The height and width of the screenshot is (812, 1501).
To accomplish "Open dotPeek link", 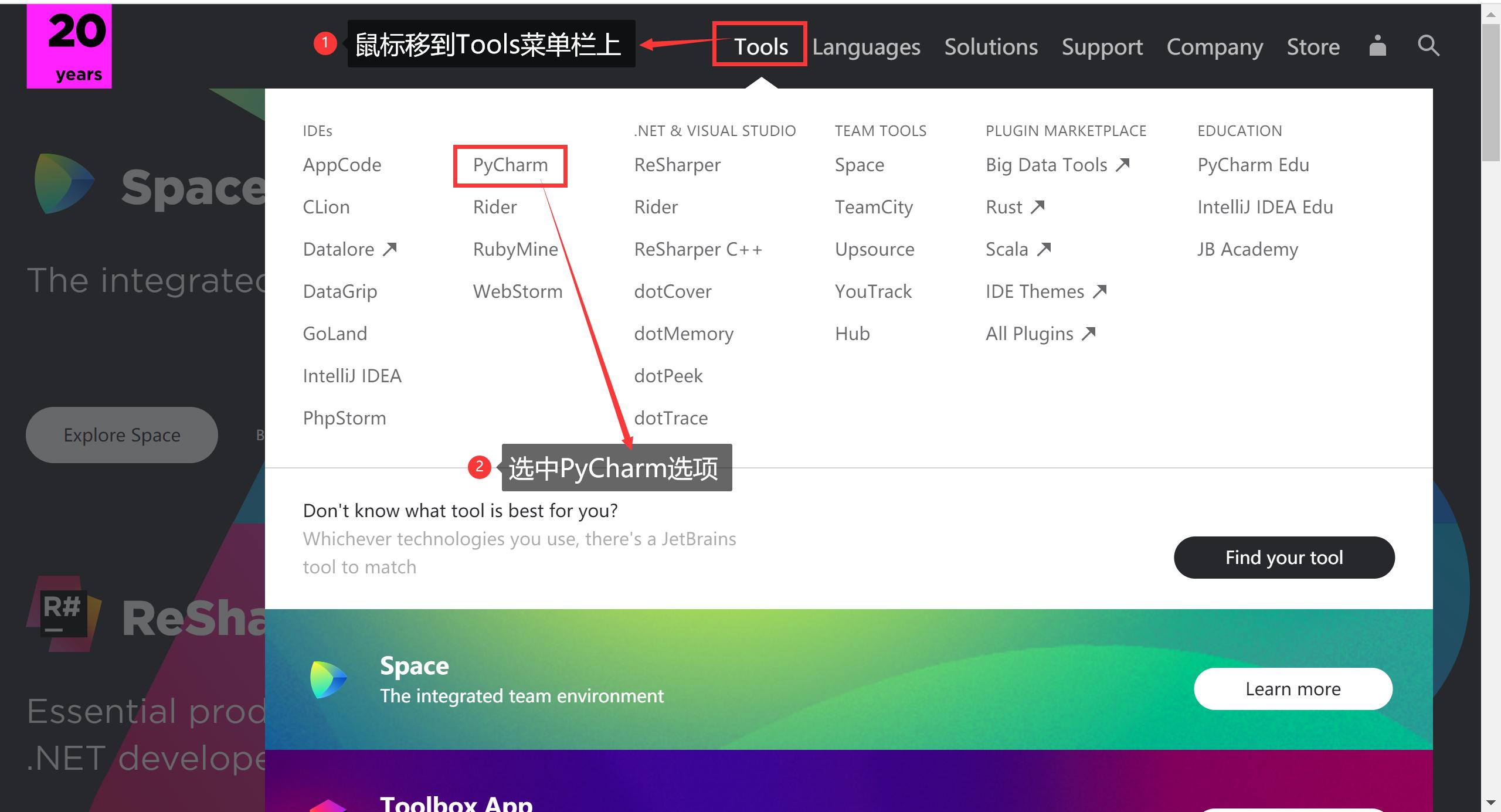I will pyautogui.click(x=668, y=376).
